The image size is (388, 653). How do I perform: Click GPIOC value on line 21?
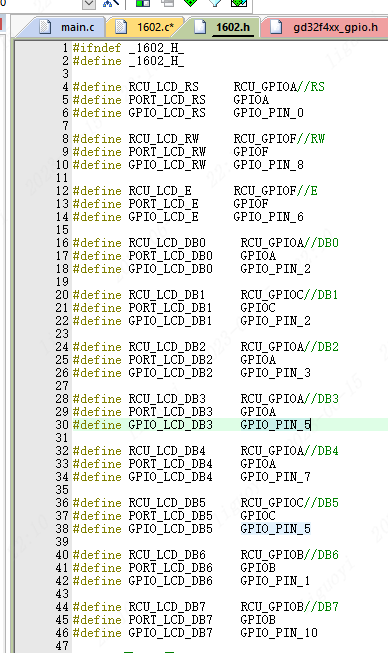point(258,308)
